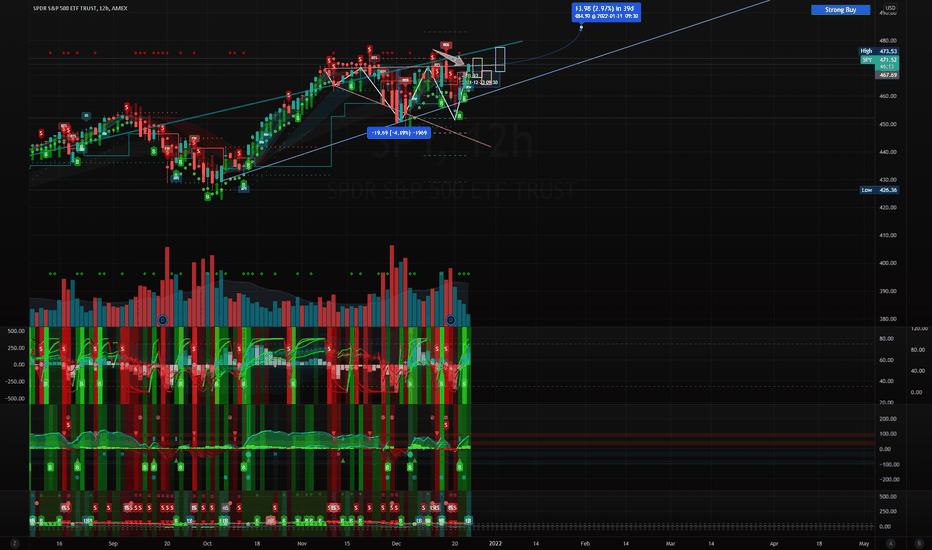Image resolution: width=932 pixels, height=550 pixels.
Task: Click the Sep label on time axis
Action: [113, 543]
